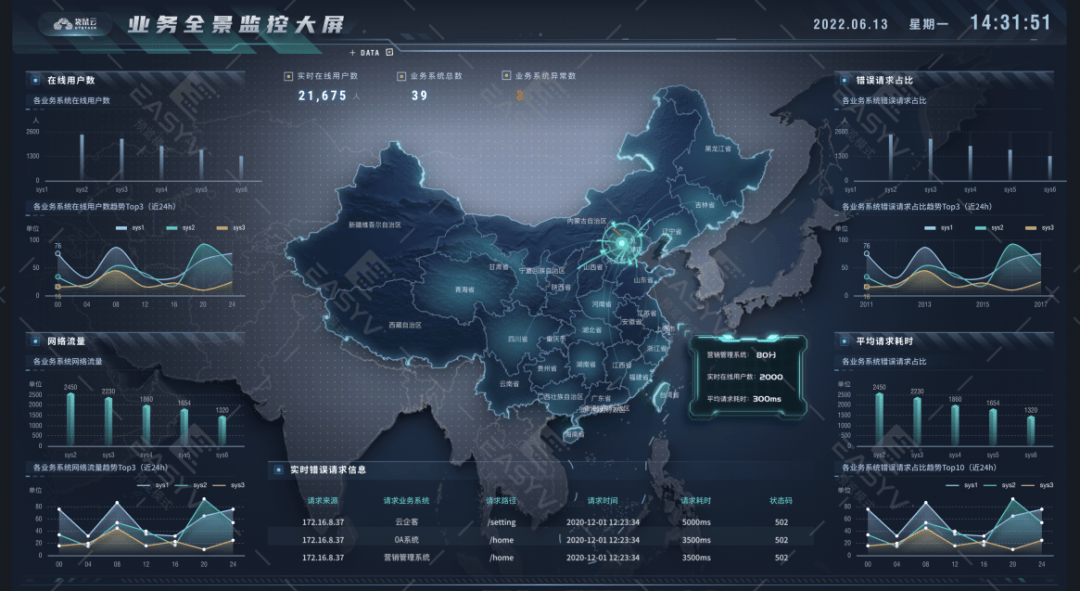Click the 业务系统异常数 indicator icon

[506, 75]
